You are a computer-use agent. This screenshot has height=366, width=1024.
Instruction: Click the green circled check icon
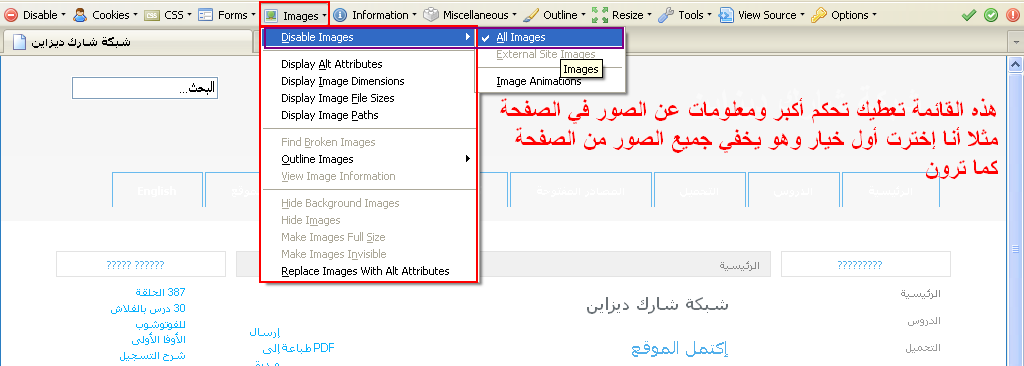pos(991,15)
